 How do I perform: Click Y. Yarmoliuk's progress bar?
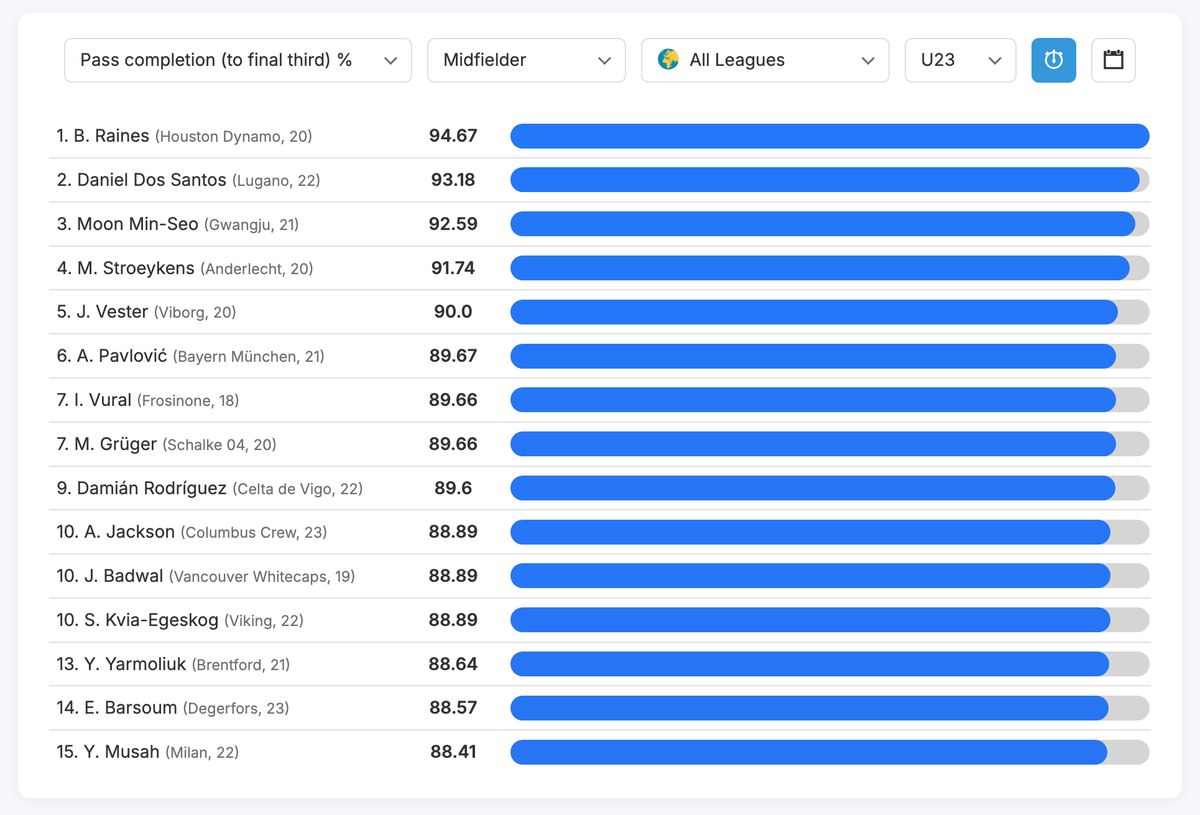click(x=830, y=664)
